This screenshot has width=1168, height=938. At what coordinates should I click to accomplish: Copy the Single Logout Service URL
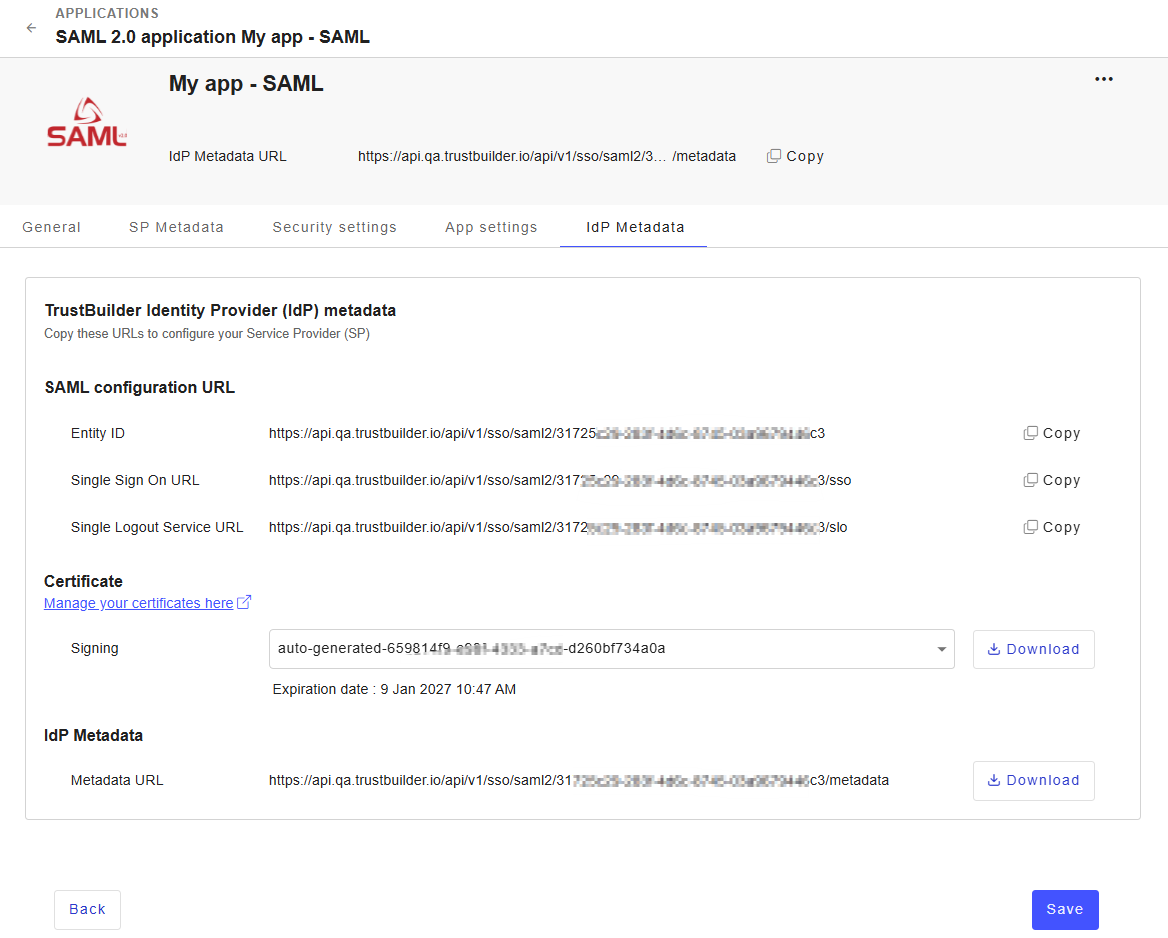pyautogui.click(x=1051, y=527)
